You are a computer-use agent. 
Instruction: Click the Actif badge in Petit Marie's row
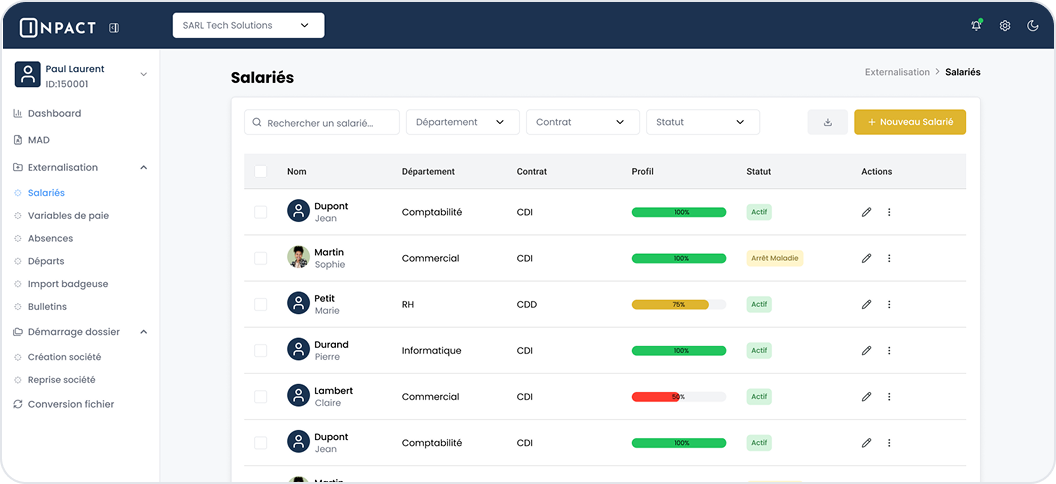point(759,304)
